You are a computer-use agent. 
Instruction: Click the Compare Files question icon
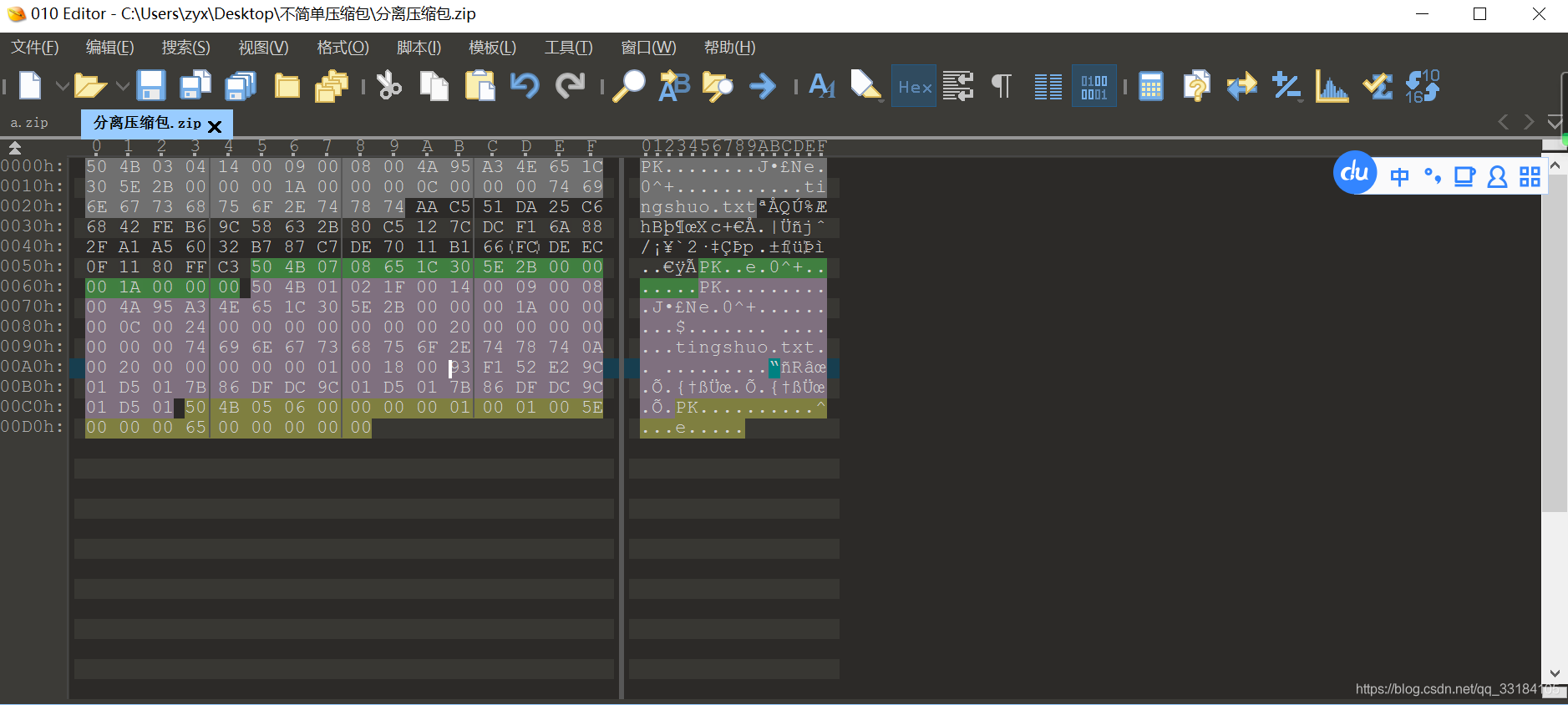click(1196, 86)
